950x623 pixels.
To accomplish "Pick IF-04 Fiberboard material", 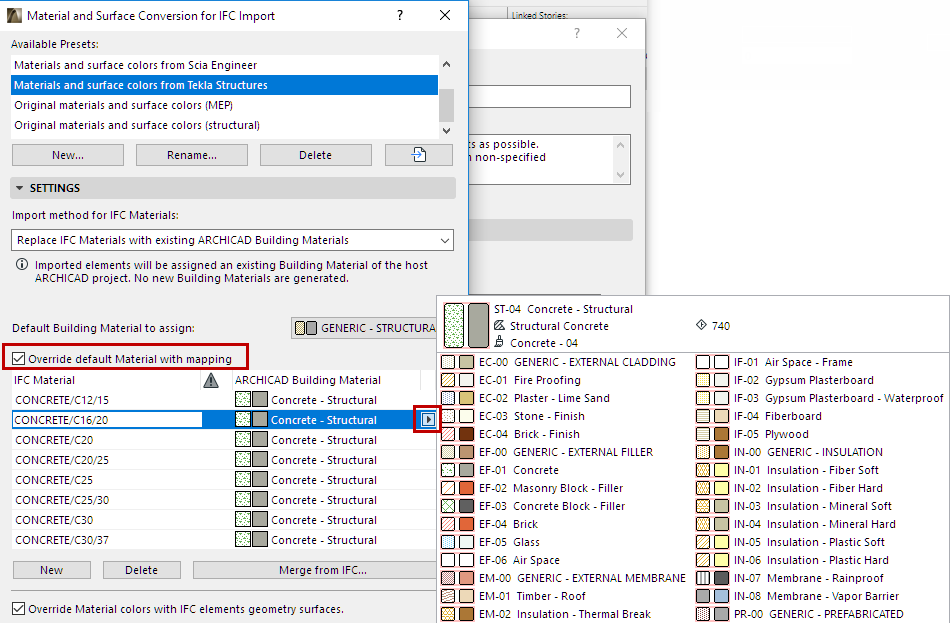I will (759, 416).
